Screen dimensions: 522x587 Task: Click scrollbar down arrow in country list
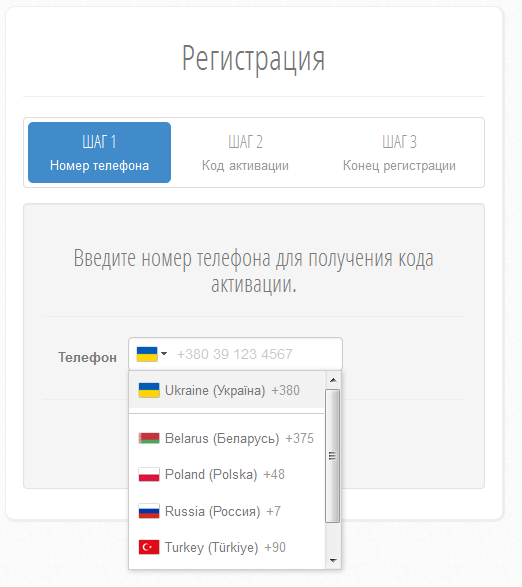pyautogui.click(x=333, y=560)
